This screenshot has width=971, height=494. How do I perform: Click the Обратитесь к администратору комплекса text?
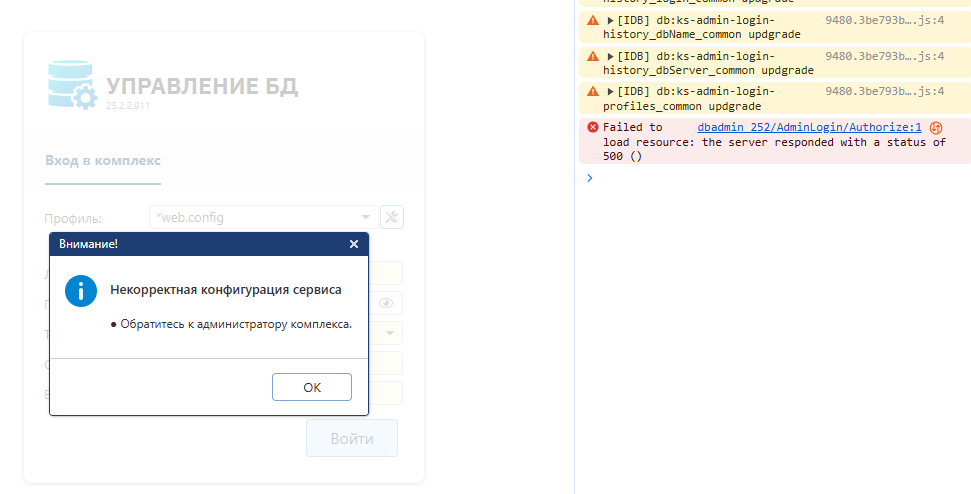pos(236,324)
